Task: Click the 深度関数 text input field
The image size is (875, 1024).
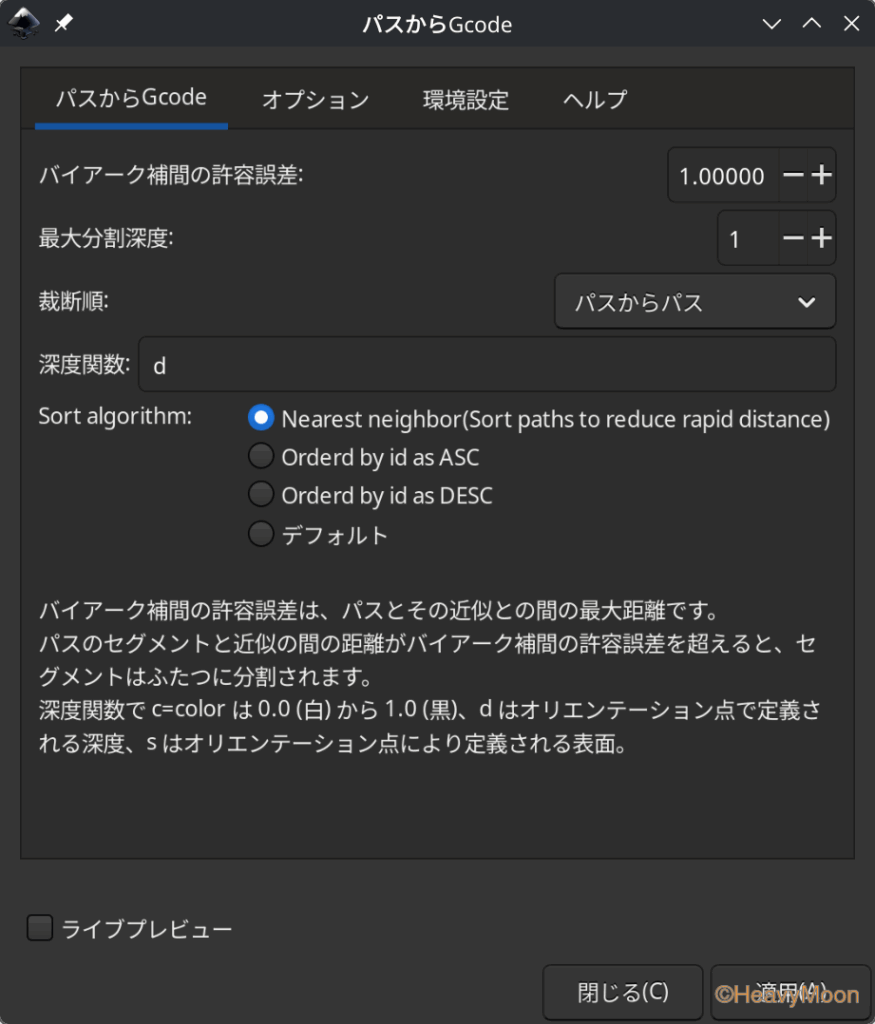Action: pos(487,365)
